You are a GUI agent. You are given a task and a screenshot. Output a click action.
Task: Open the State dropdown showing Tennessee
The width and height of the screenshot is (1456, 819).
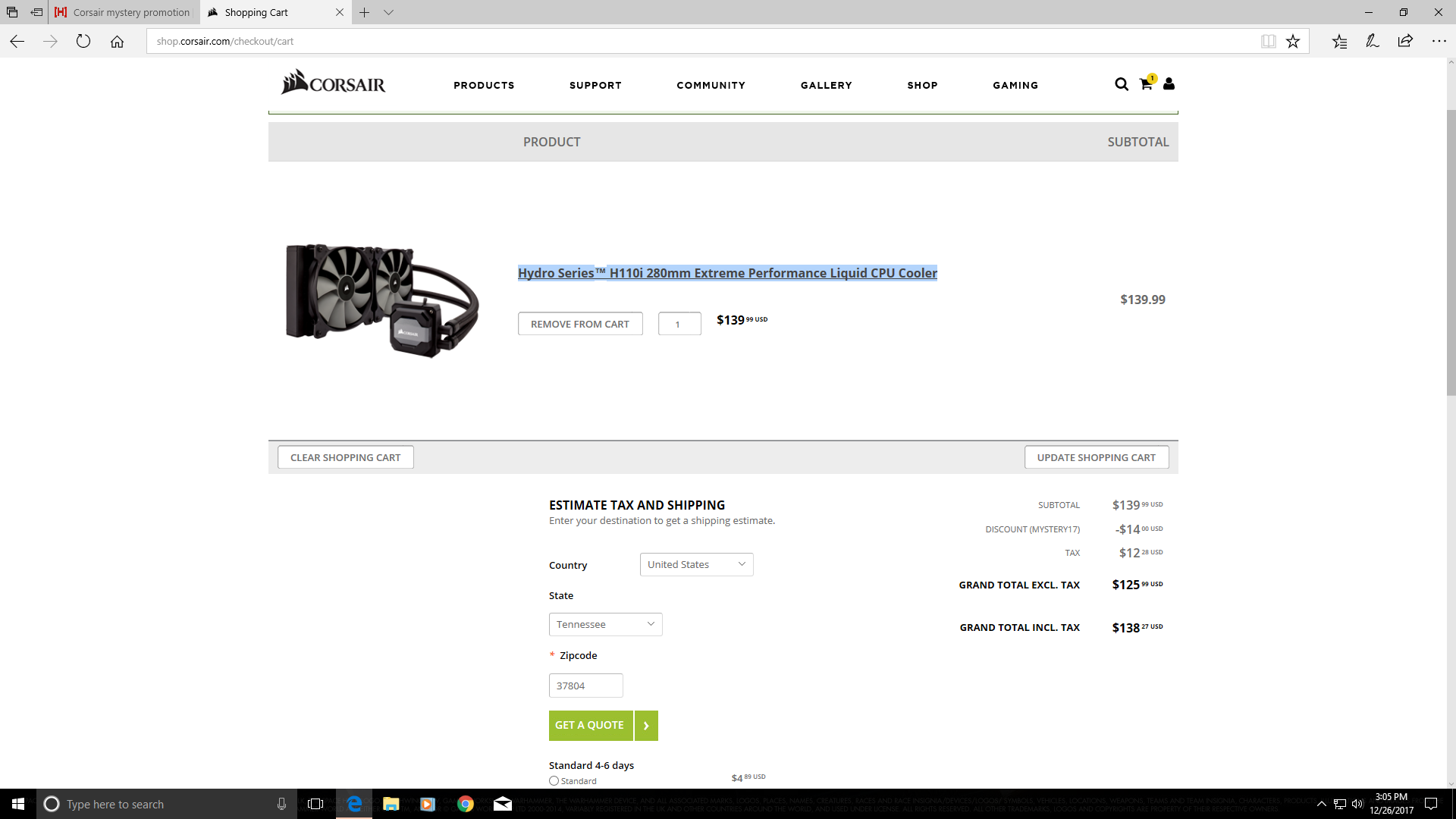click(605, 624)
